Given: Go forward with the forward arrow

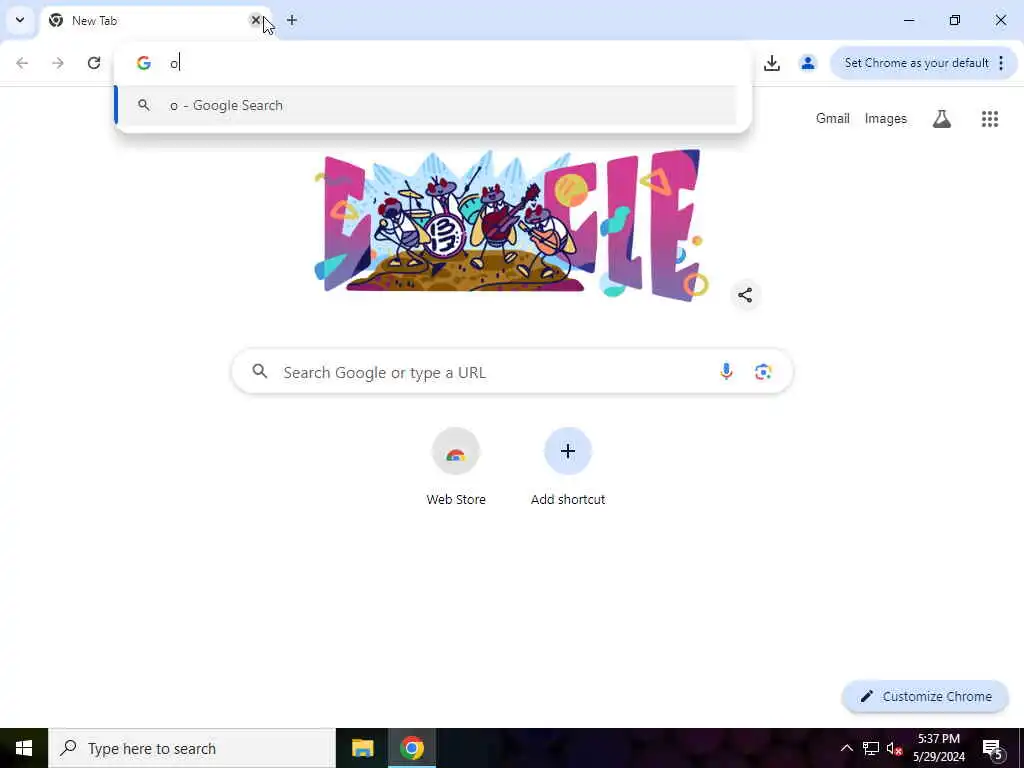Looking at the screenshot, I should (x=58, y=63).
